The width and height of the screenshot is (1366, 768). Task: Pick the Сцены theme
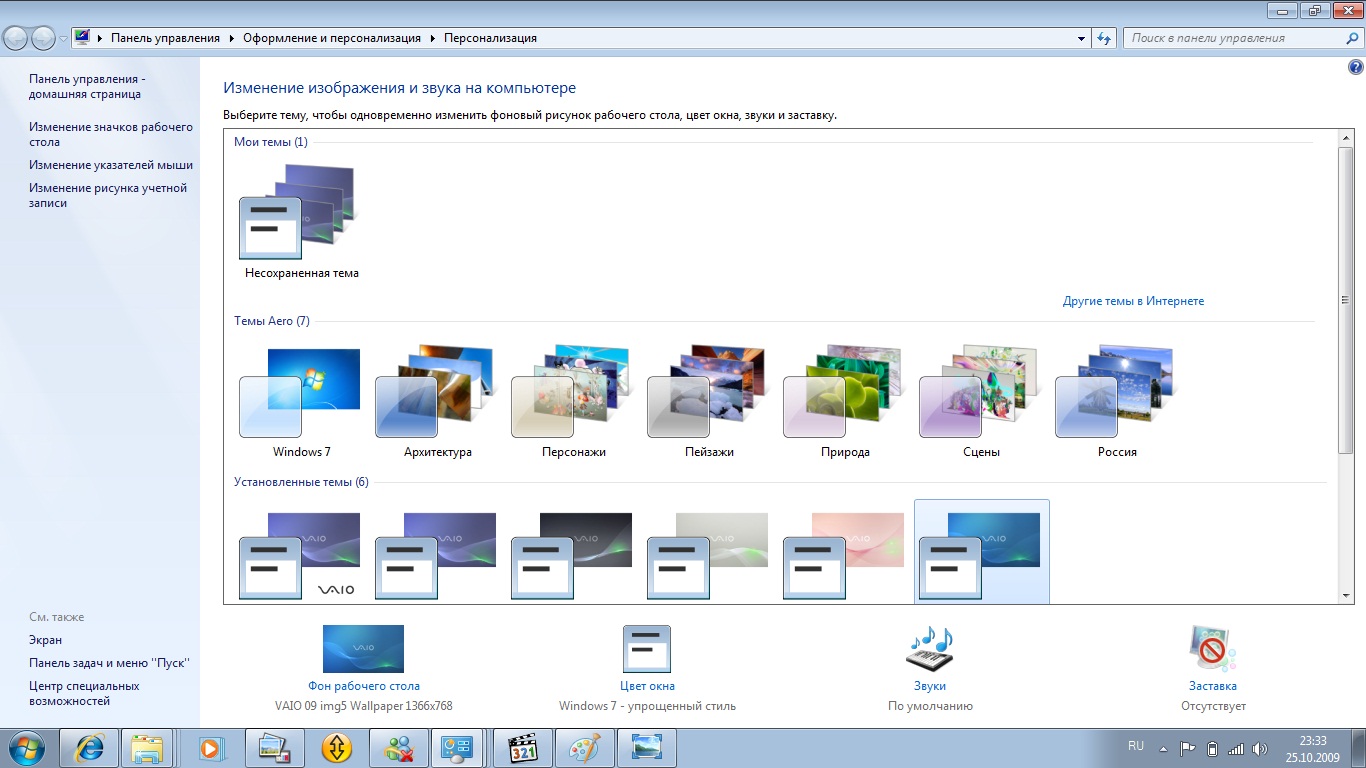[x=981, y=402]
